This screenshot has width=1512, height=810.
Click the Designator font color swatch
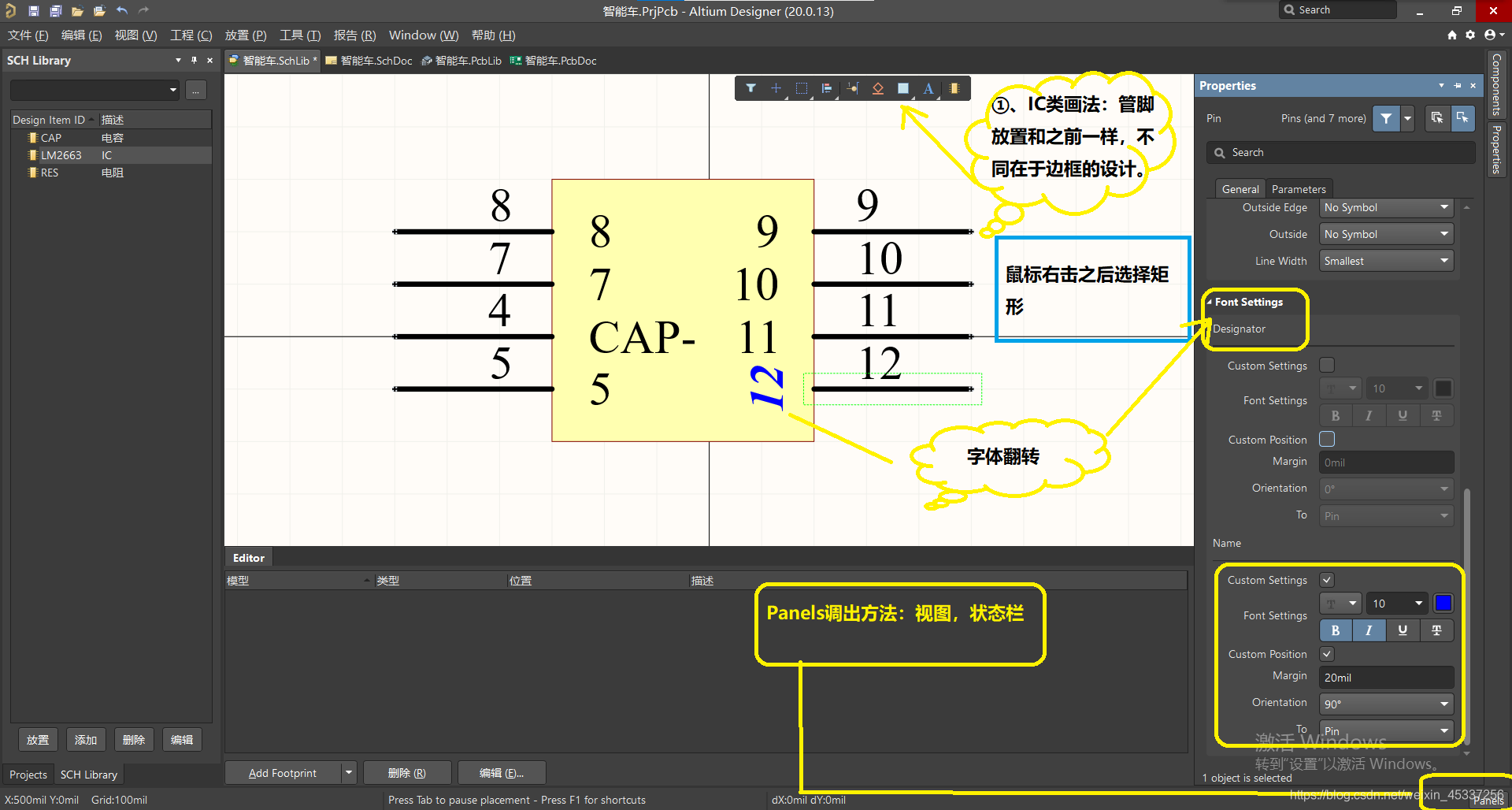1443,388
